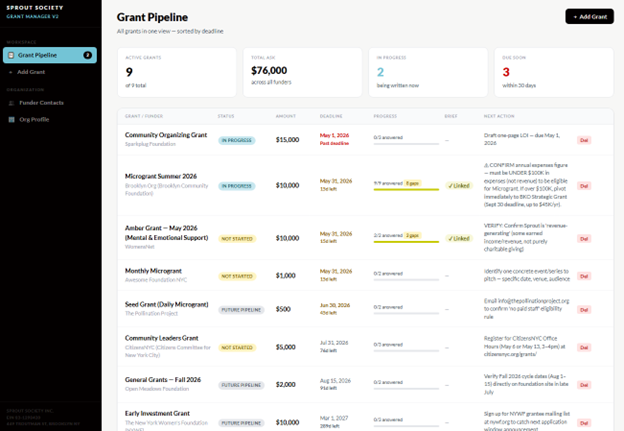
Task: Delete the Microgrant Summer 2026 row
Action: (x=584, y=186)
